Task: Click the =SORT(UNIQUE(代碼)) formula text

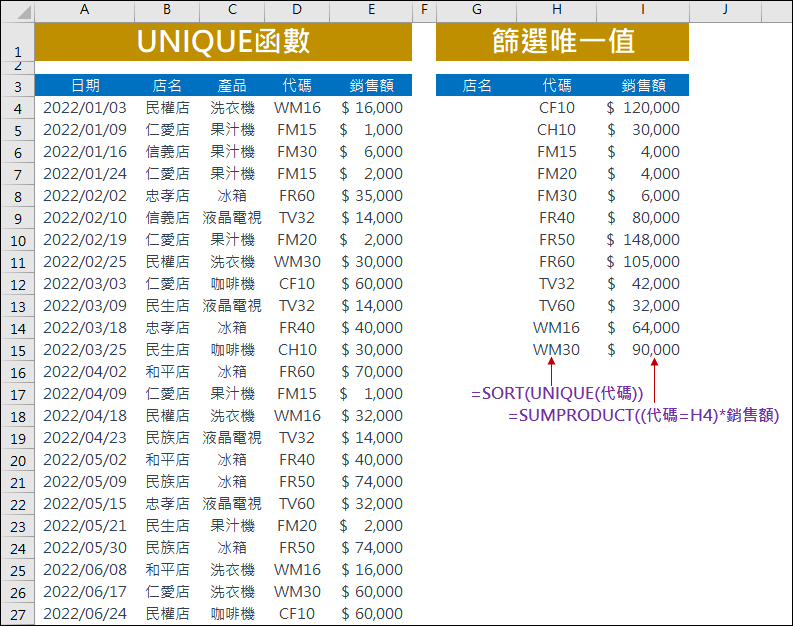Action: click(x=557, y=393)
